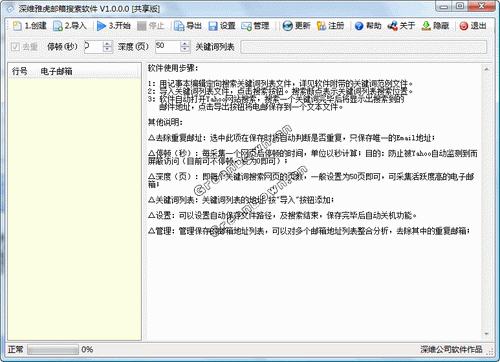Open 帮助 help from the toolbar
The image size is (500, 362).
coord(359,26)
